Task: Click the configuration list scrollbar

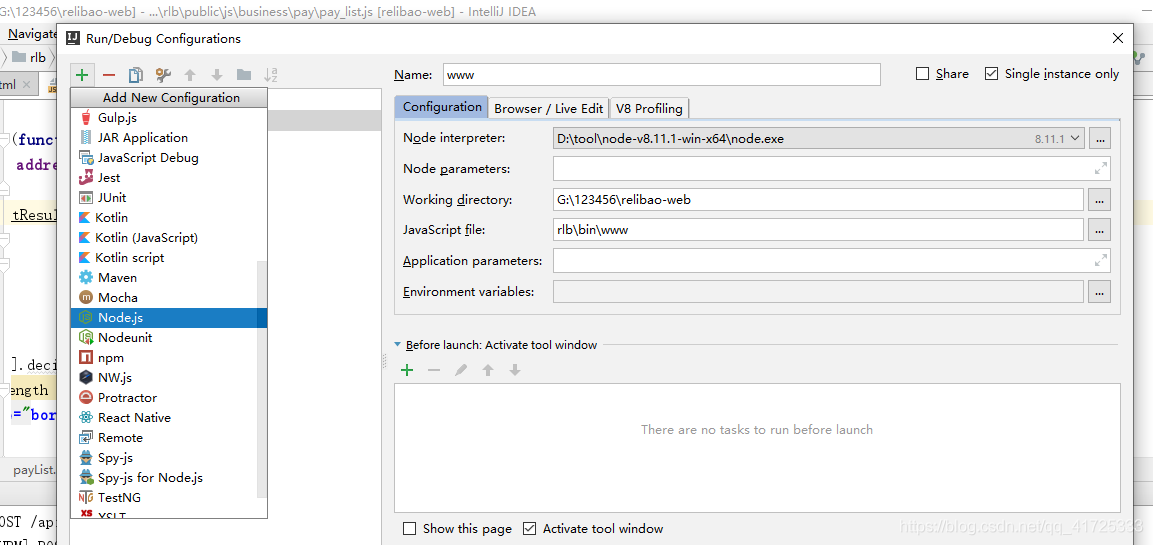Action: pos(262,378)
